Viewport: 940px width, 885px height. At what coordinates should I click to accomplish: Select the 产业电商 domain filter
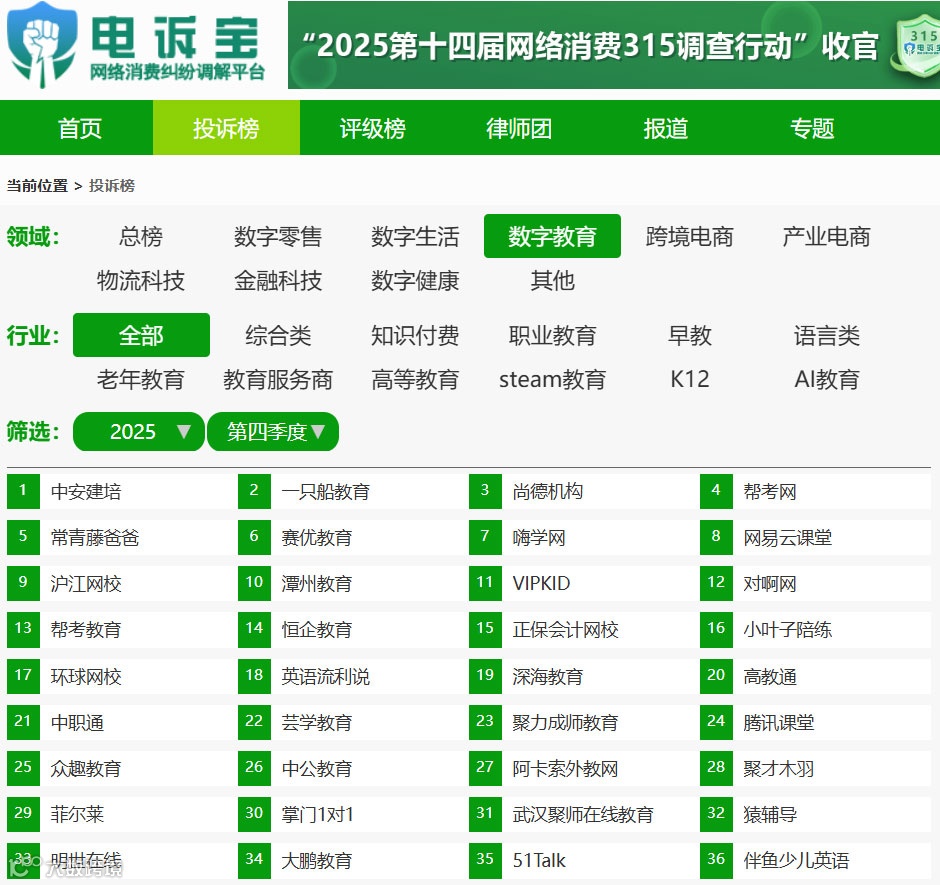tap(827, 236)
